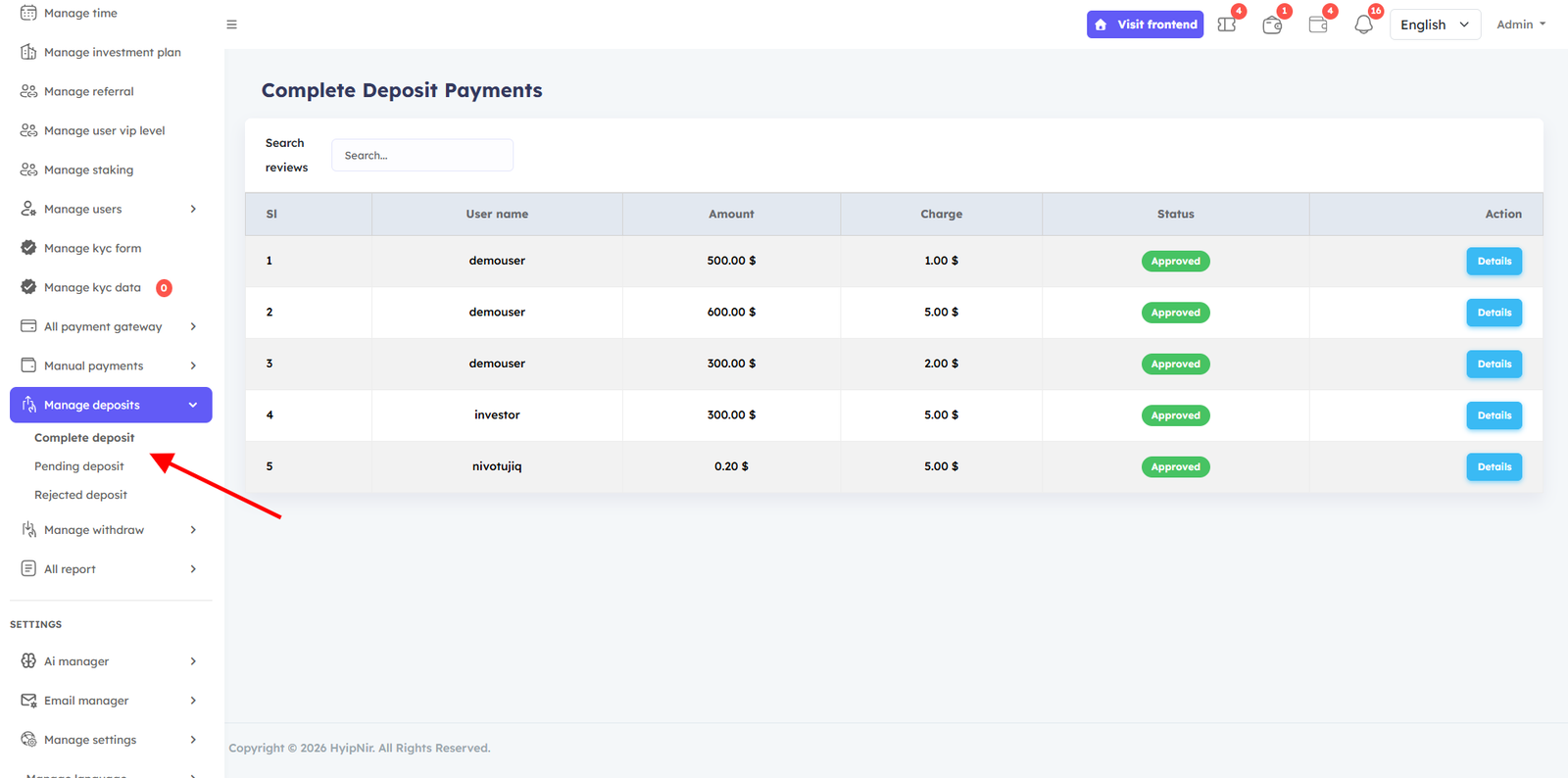Click the All report document icon
Viewport: 1568px width, 778px height.
tap(28, 569)
